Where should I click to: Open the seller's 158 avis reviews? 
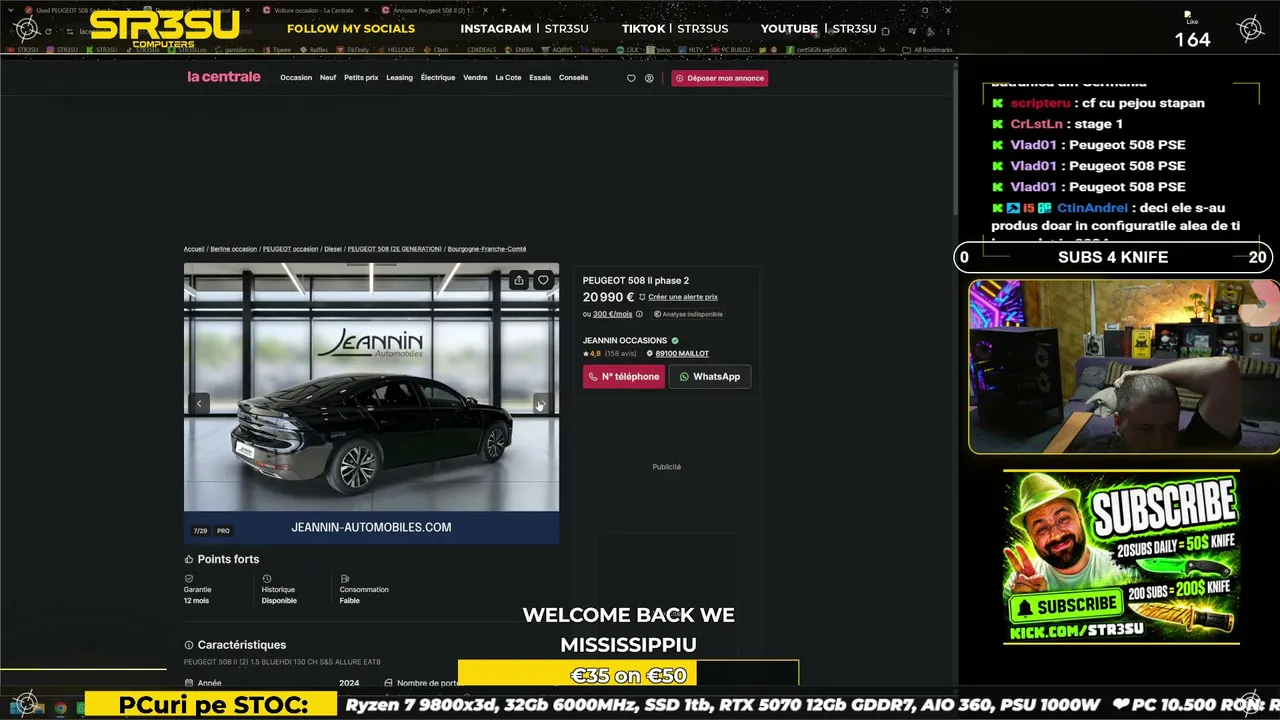621,353
